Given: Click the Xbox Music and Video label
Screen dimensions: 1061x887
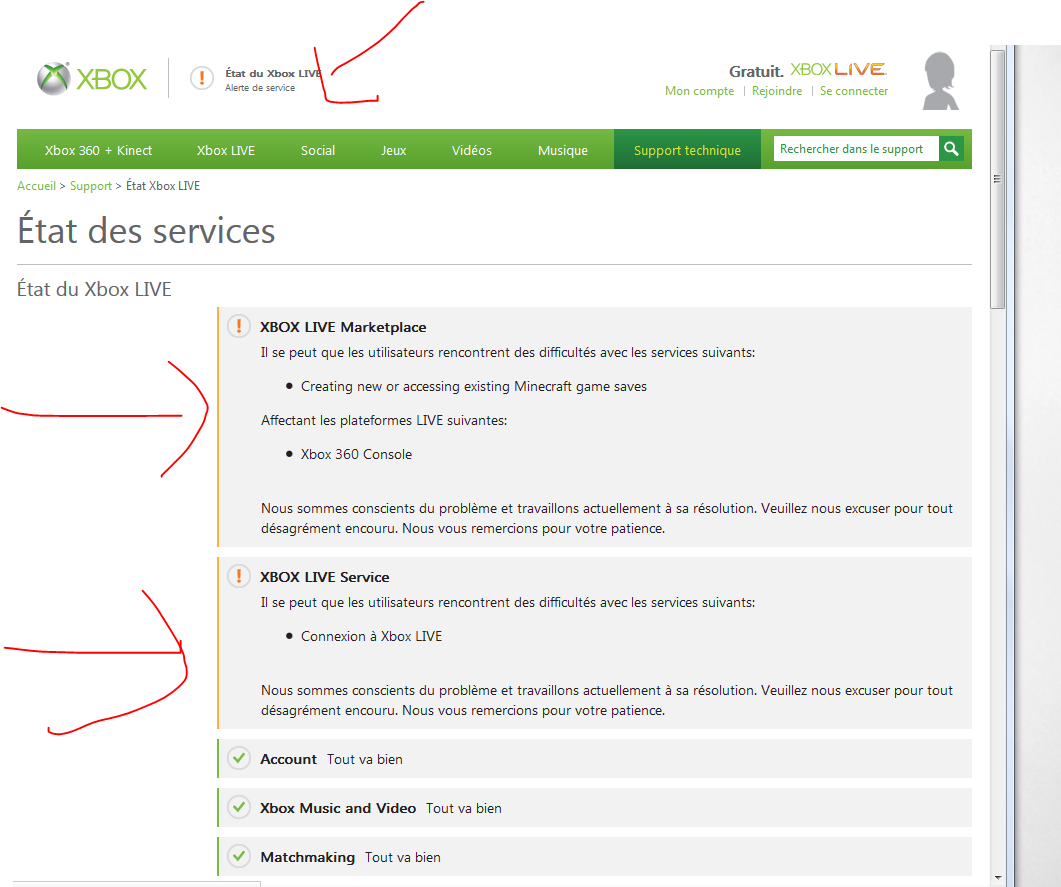Looking at the screenshot, I should click(338, 808).
